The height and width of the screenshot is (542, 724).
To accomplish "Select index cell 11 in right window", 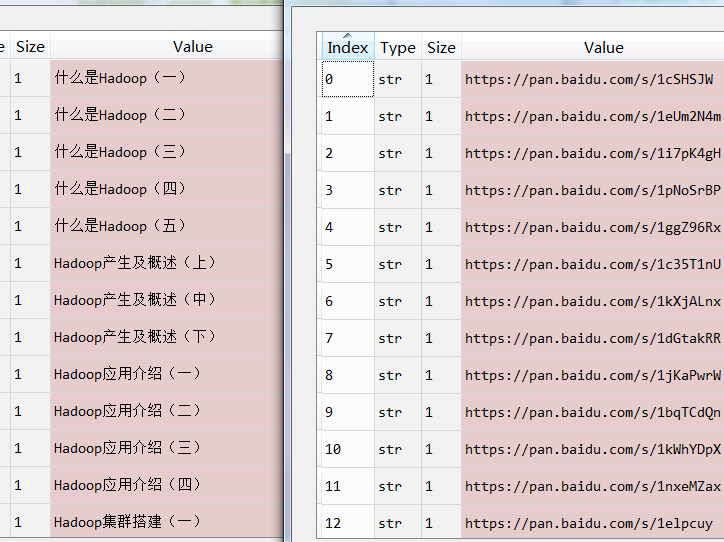I will pyautogui.click(x=348, y=485).
